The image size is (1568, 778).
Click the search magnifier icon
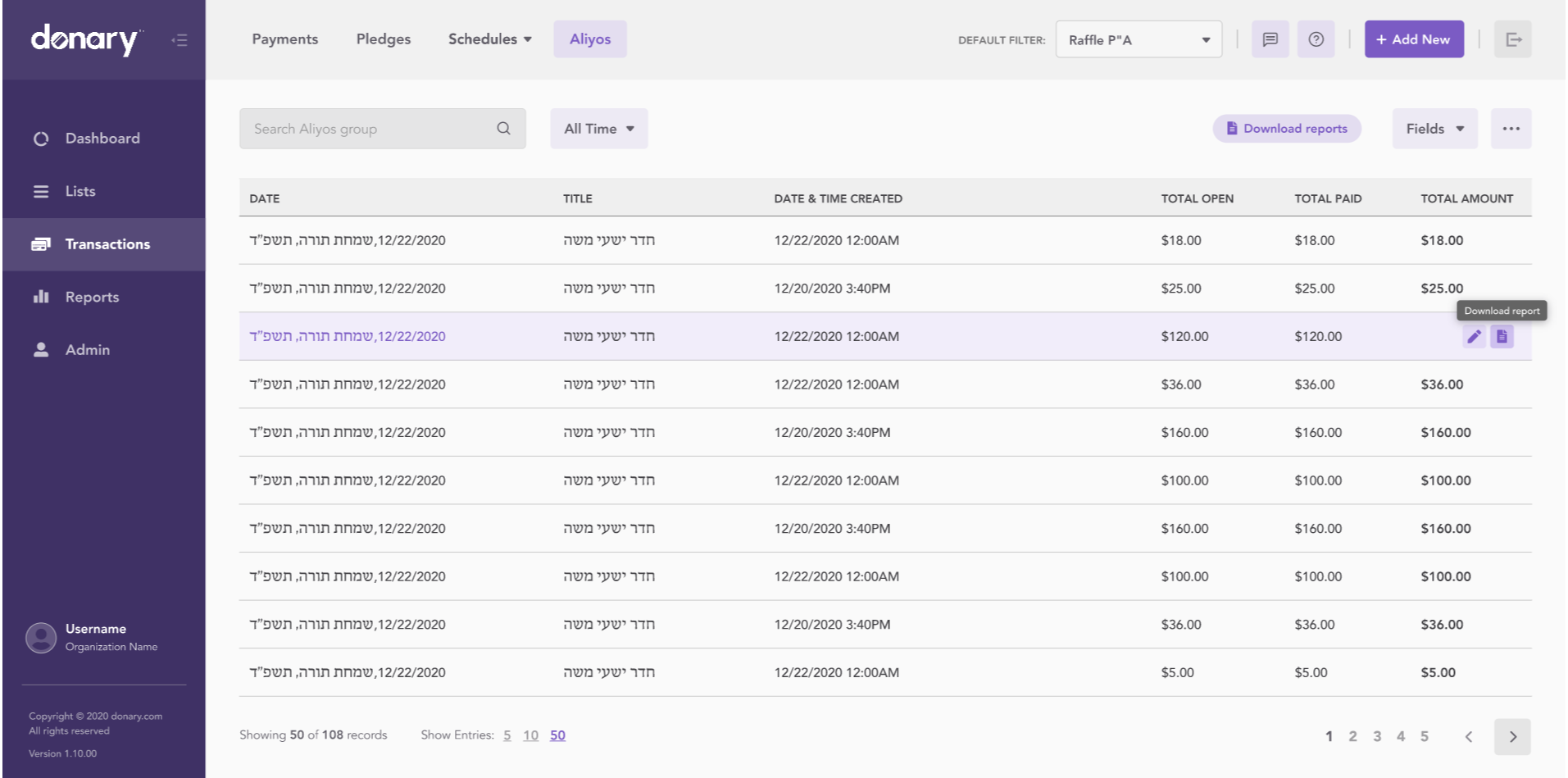pos(503,129)
